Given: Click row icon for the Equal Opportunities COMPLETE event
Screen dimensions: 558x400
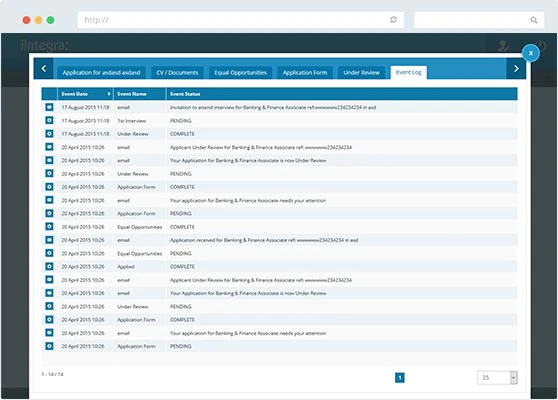Looking at the screenshot, I should [49, 226].
